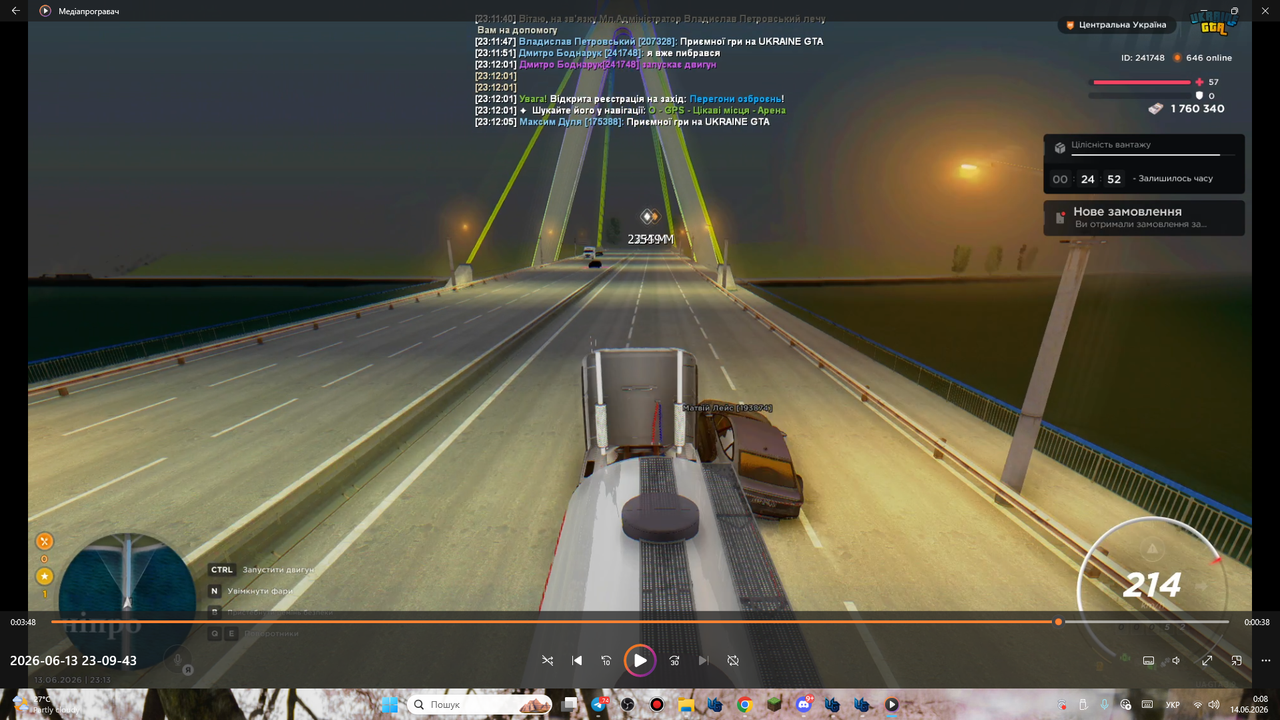Click the N Увімкнути фари hint

[251, 591]
